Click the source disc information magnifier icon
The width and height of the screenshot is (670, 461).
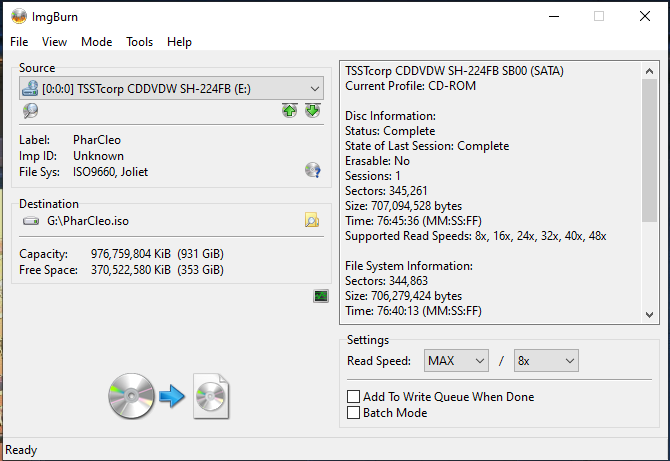[30, 111]
